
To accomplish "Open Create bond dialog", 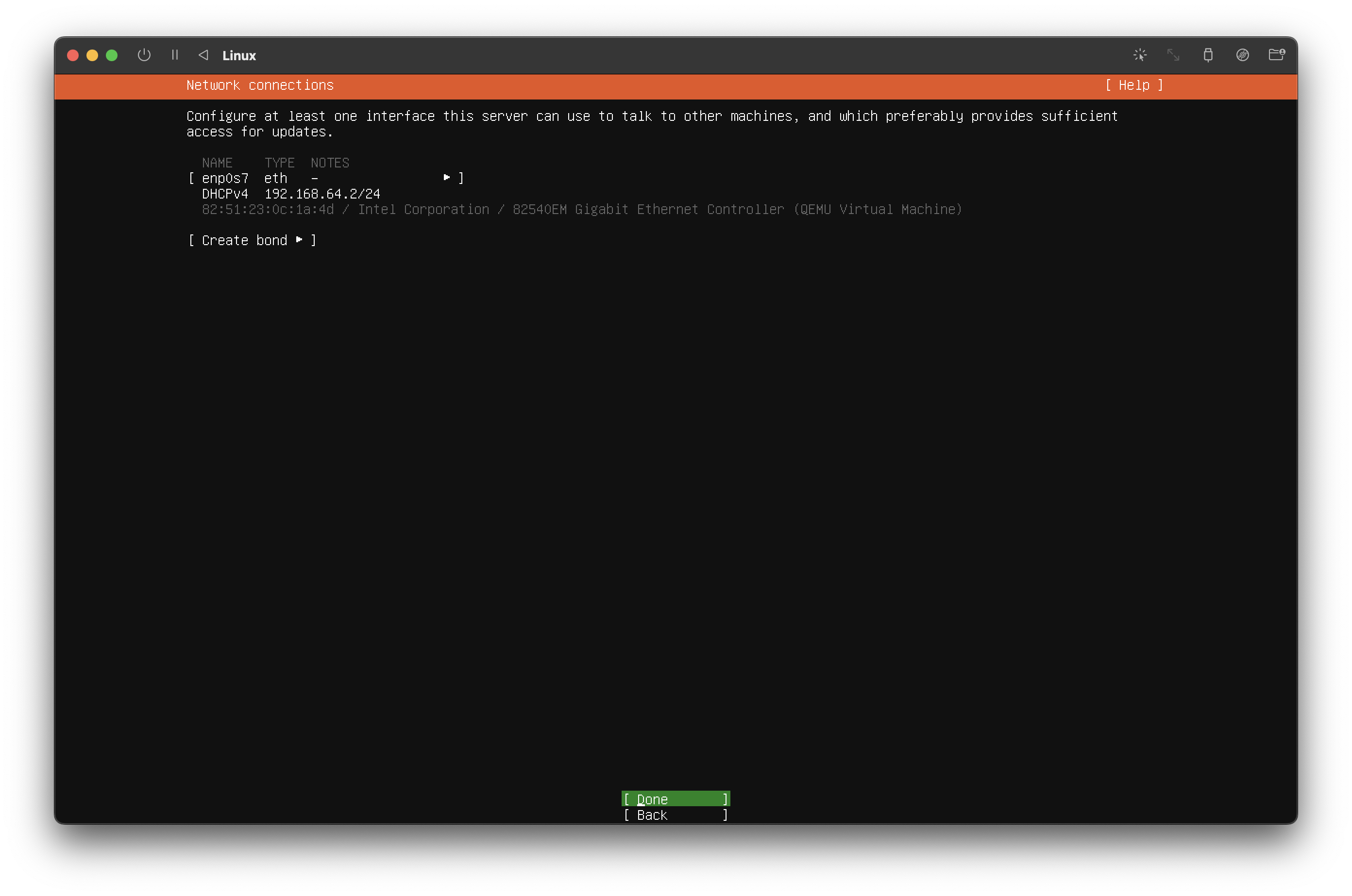I will point(252,241).
